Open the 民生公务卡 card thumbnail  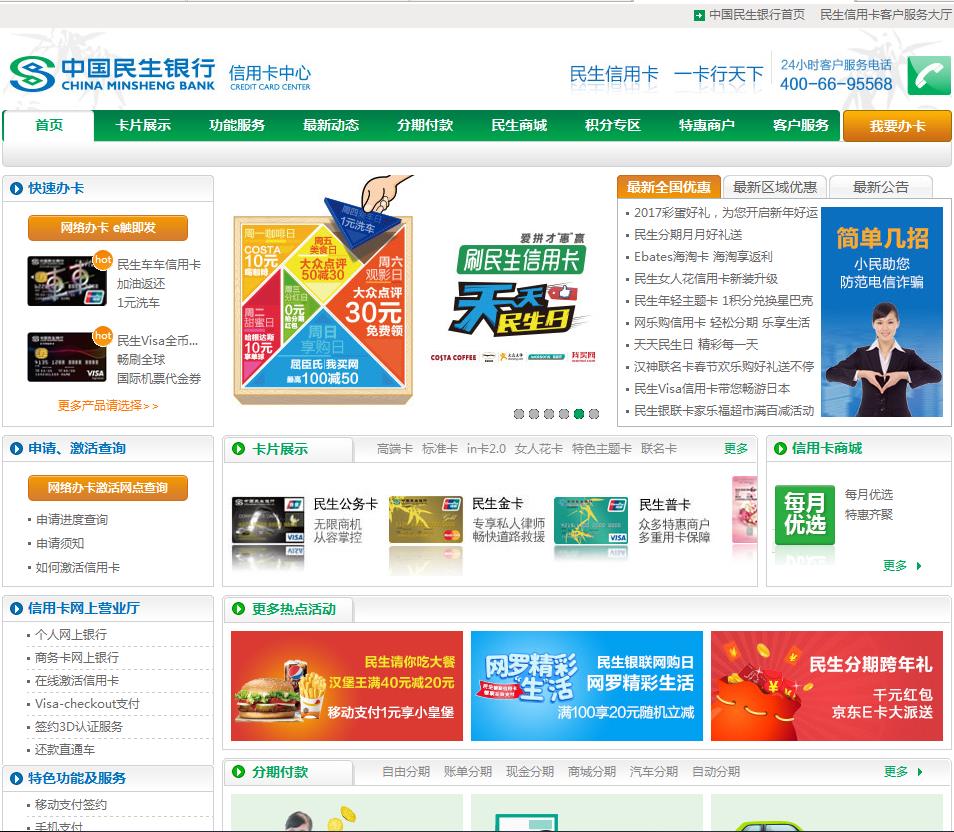coord(268,520)
